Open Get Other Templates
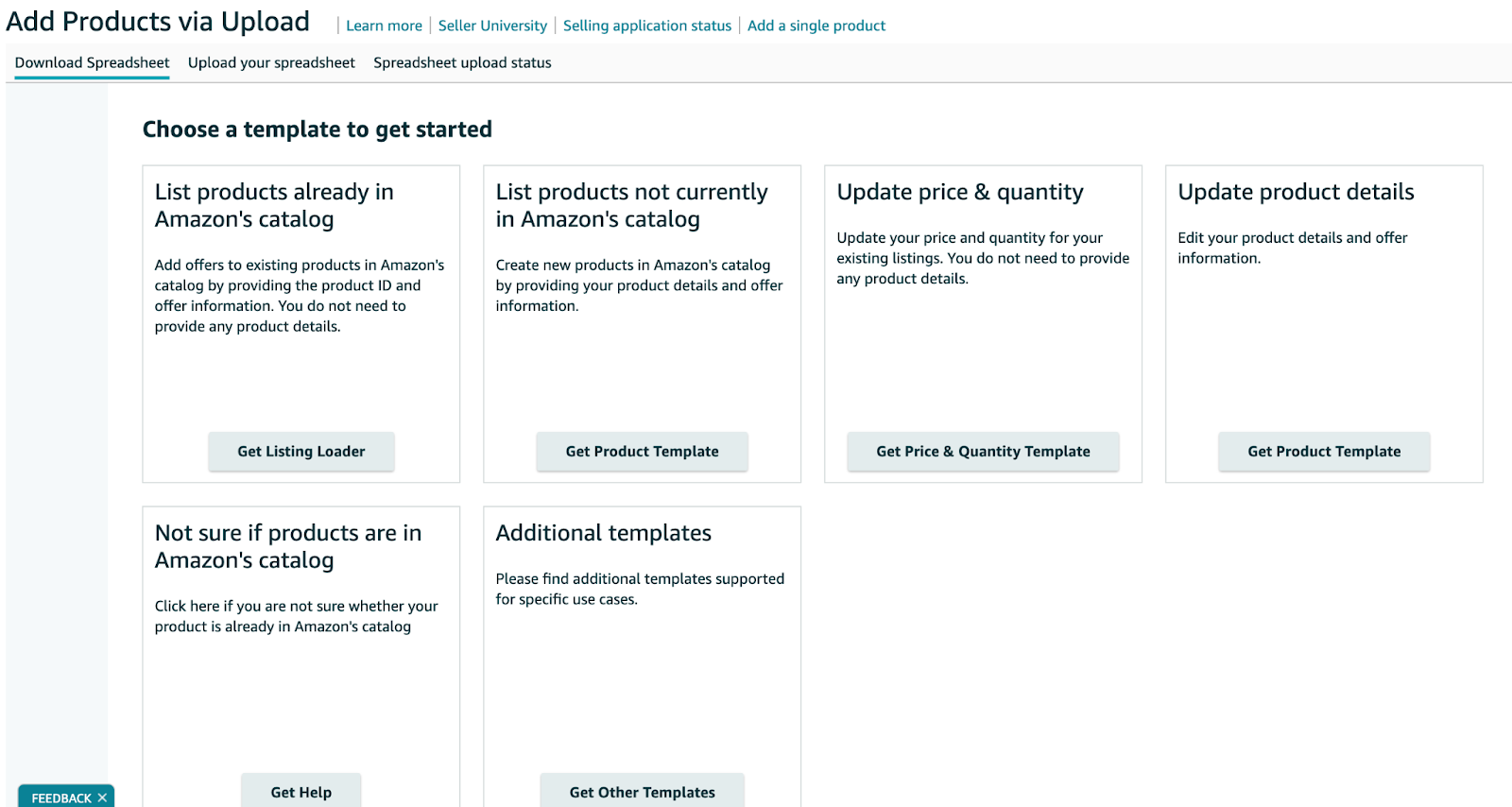 click(x=642, y=792)
